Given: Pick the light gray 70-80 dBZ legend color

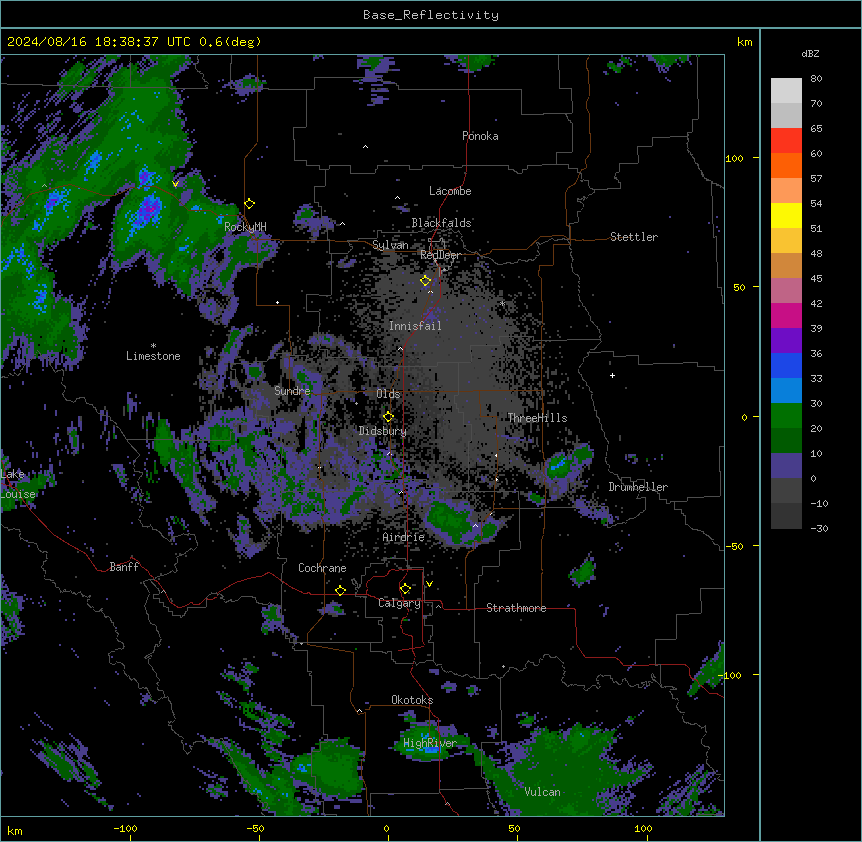Looking at the screenshot, I should tap(786, 91).
